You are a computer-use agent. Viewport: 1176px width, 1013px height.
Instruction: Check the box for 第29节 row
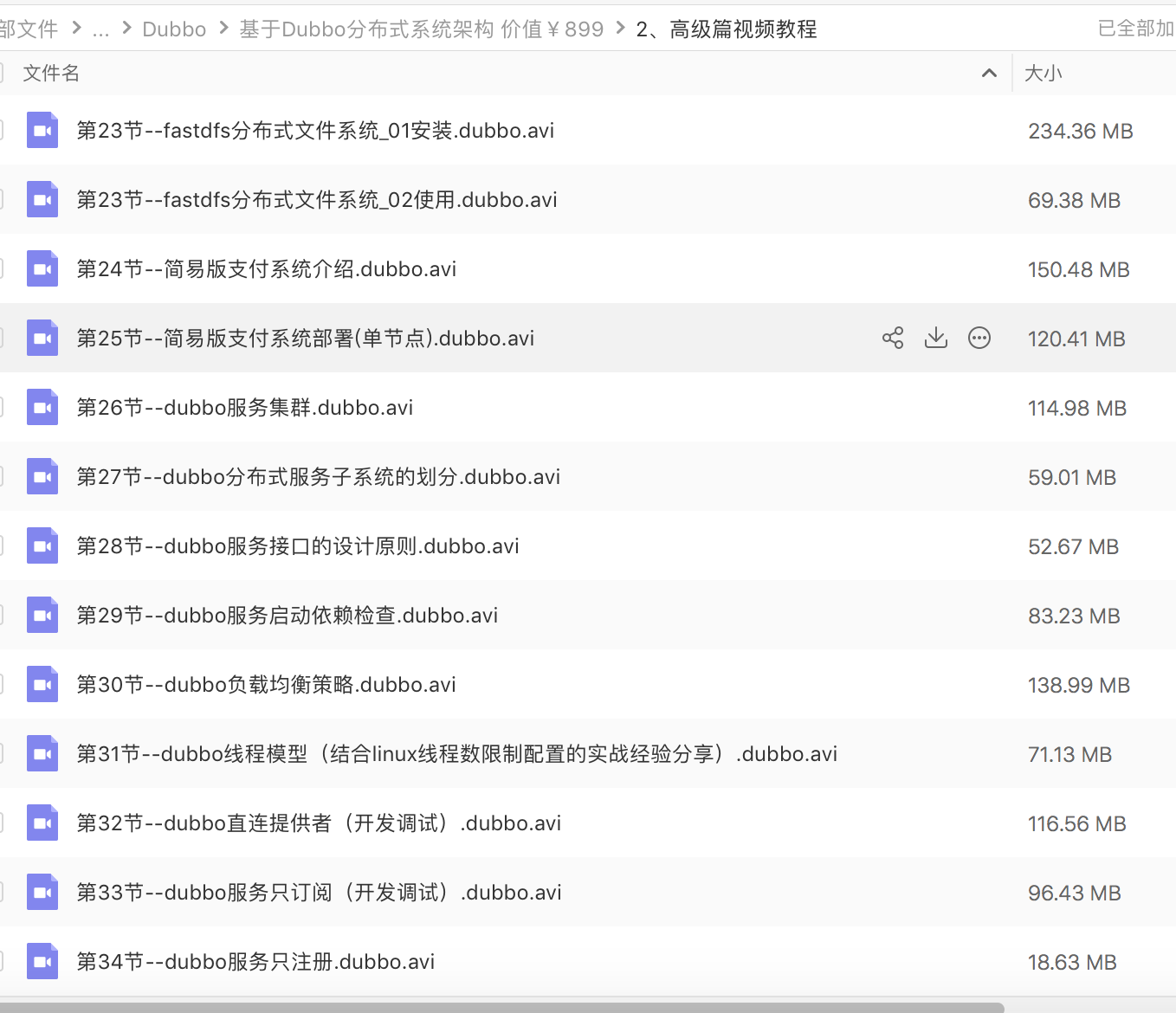[x=2, y=615]
